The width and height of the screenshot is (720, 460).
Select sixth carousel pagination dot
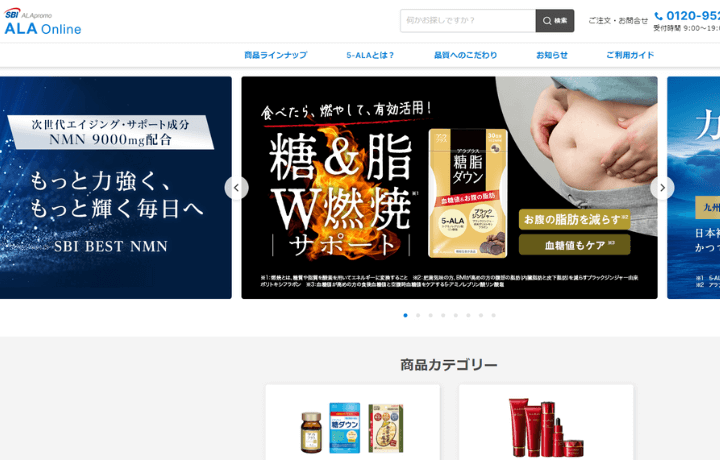tap(468, 315)
